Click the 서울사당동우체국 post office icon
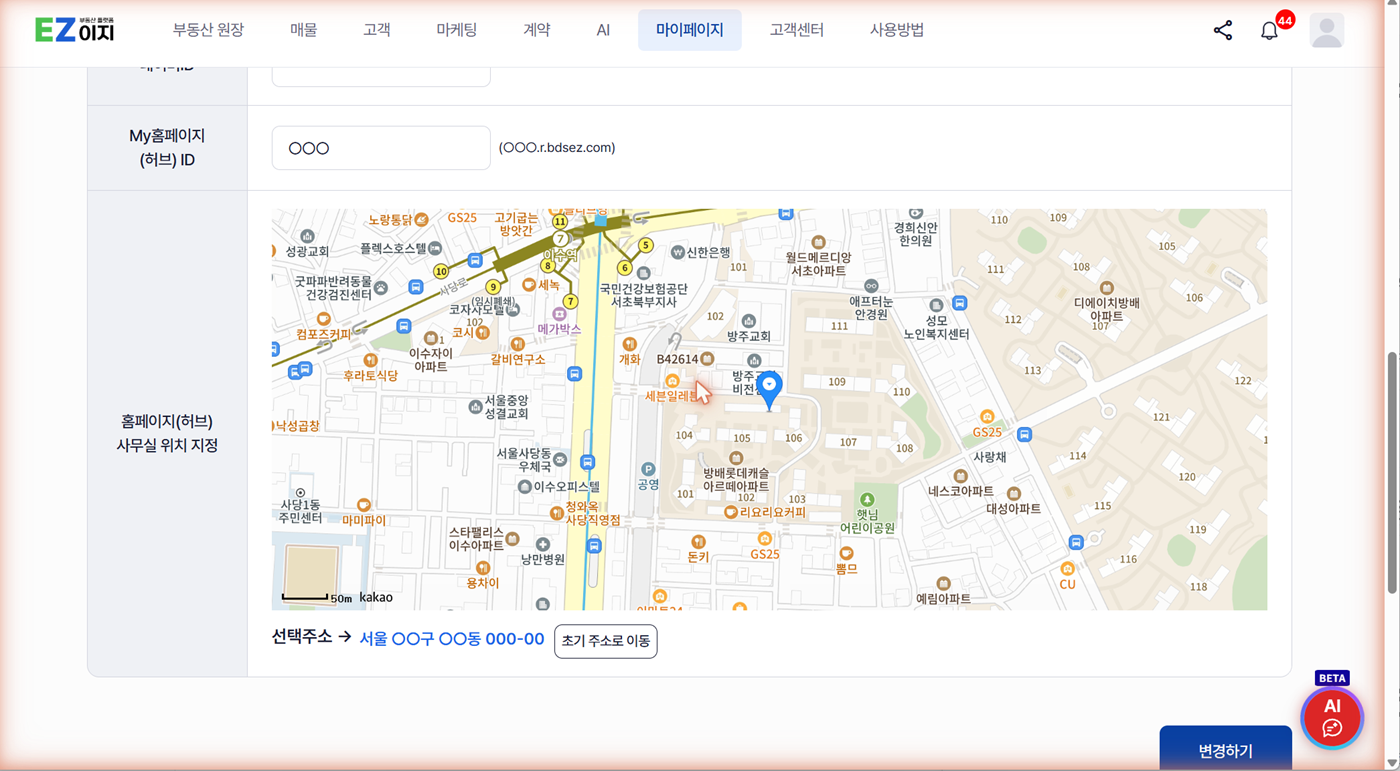1400x771 pixels. tap(560, 460)
